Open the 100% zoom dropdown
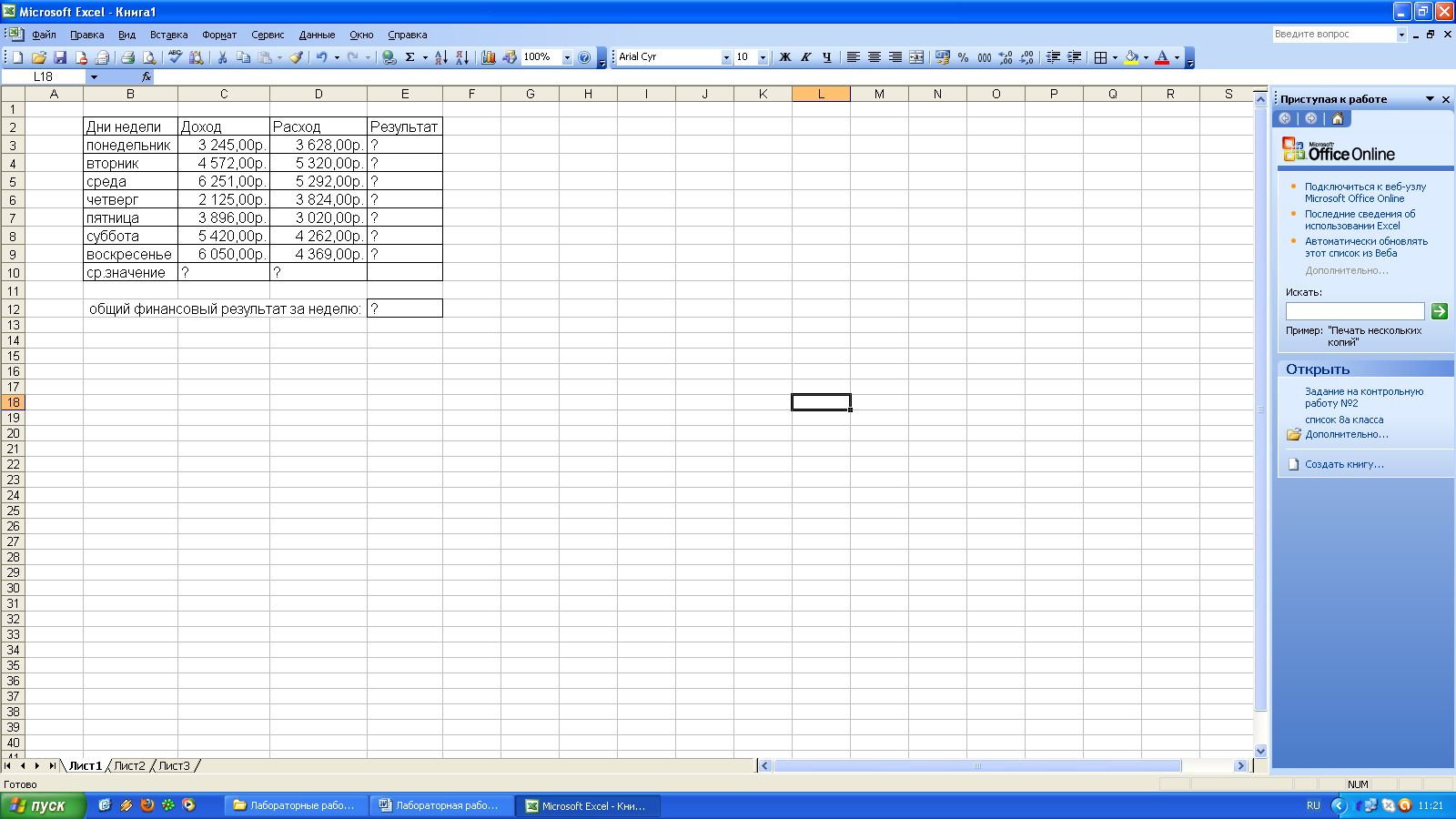 (x=567, y=57)
